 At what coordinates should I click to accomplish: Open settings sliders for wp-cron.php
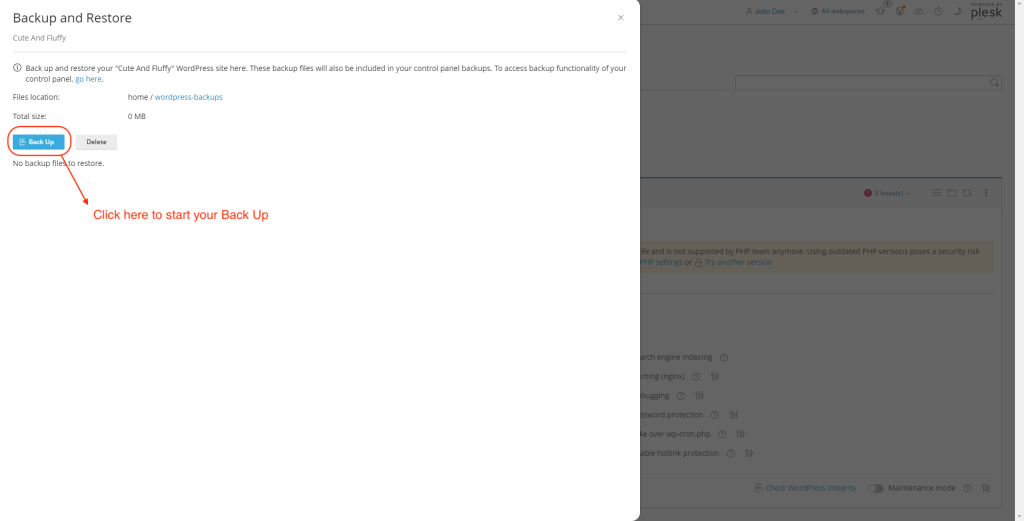[741, 434]
